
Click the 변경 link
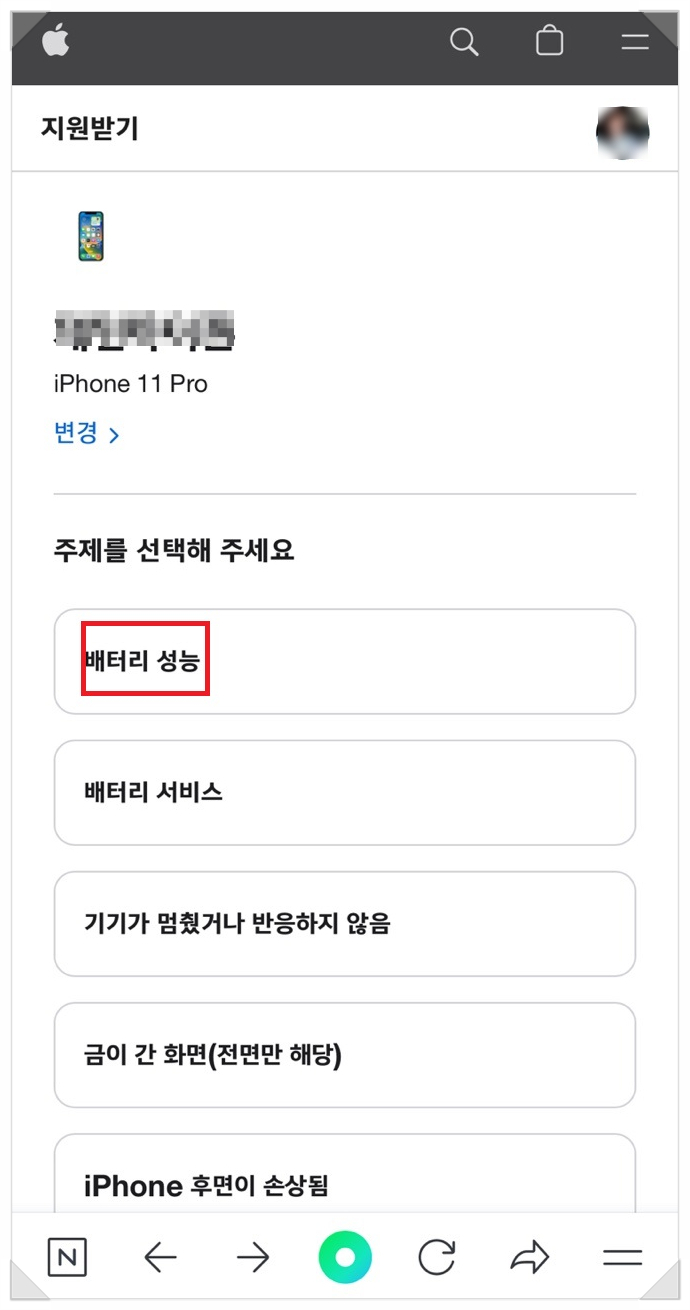[x=86, y=434]
